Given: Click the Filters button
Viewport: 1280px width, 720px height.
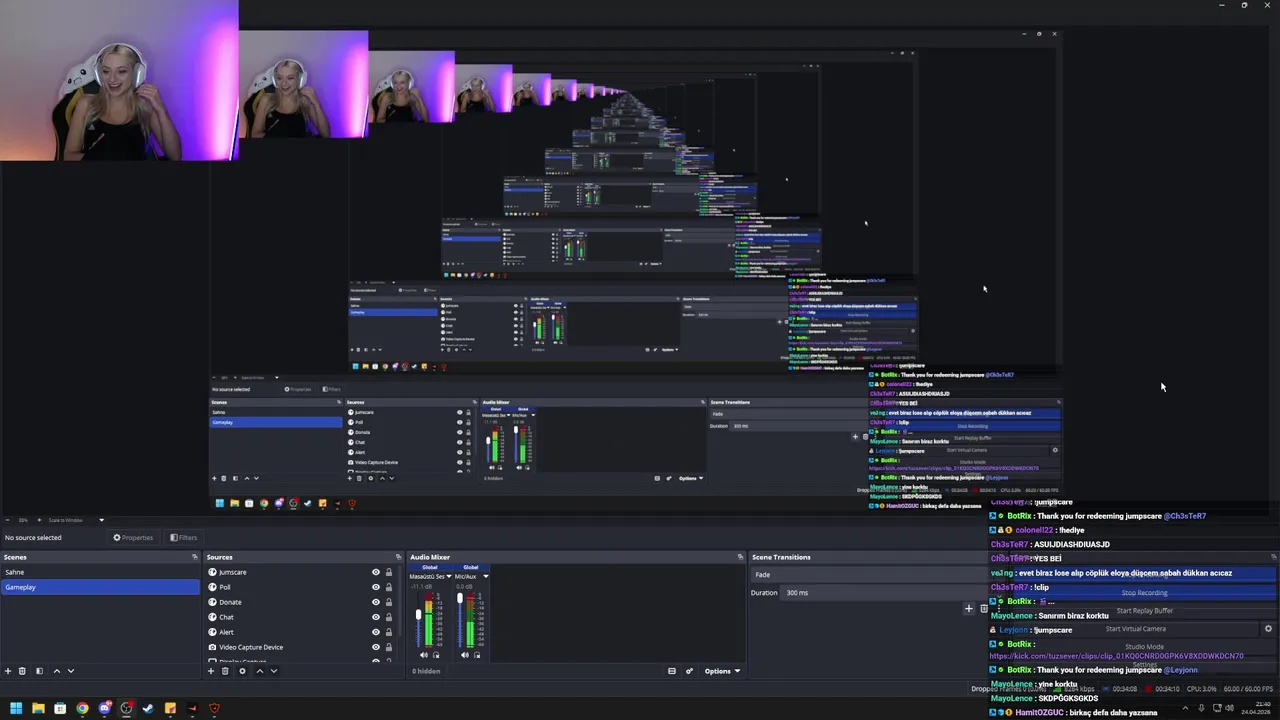Looking at the screenshot, I should (x=183, y=537).
